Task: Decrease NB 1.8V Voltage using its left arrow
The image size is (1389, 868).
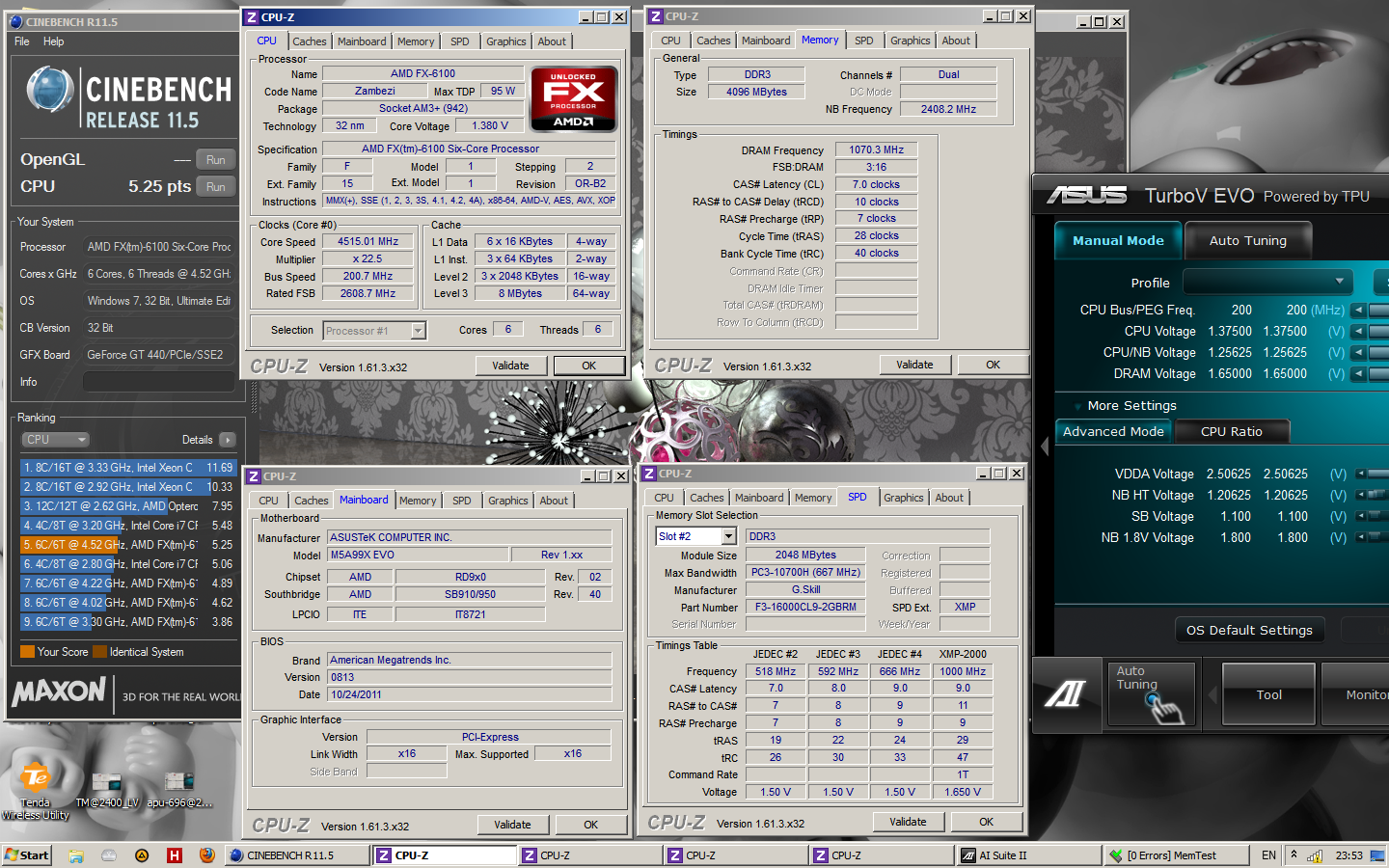Action: [1361, 538]
